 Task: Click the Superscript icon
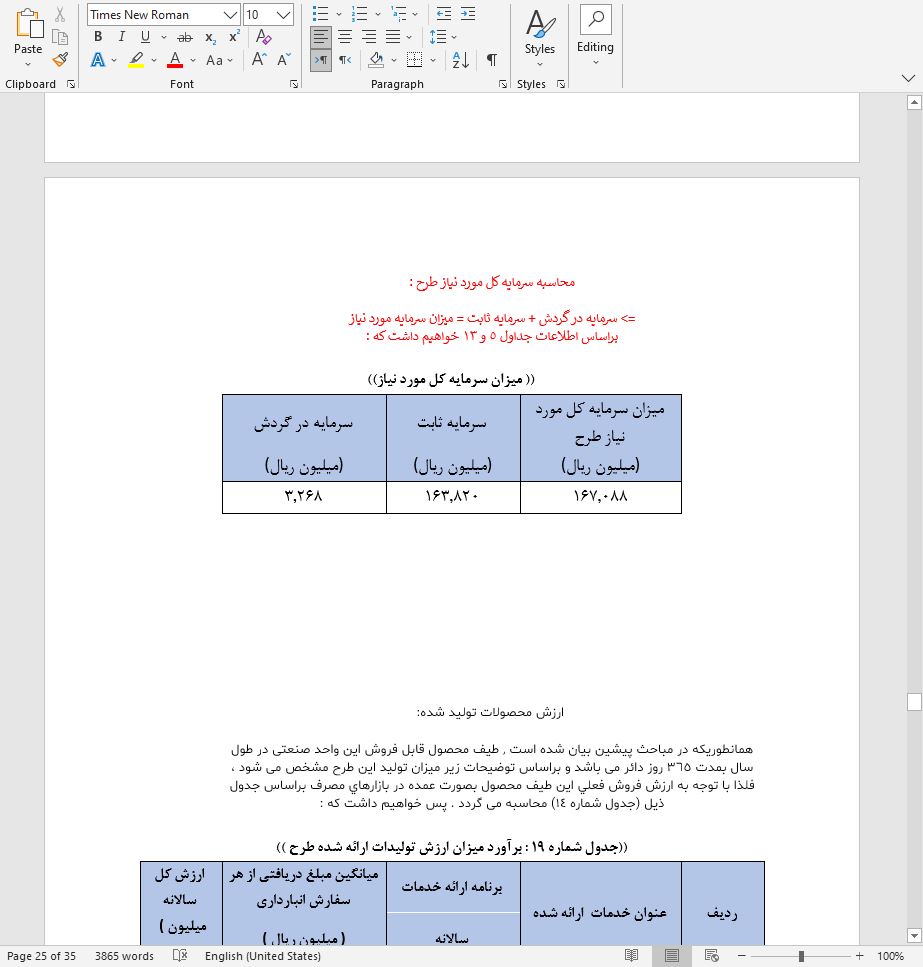point(232,37)
